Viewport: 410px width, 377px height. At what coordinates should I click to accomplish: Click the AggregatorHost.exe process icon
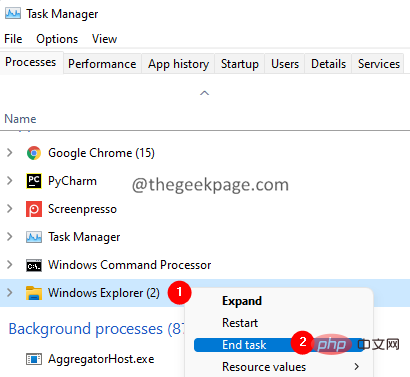click(34, 359)
